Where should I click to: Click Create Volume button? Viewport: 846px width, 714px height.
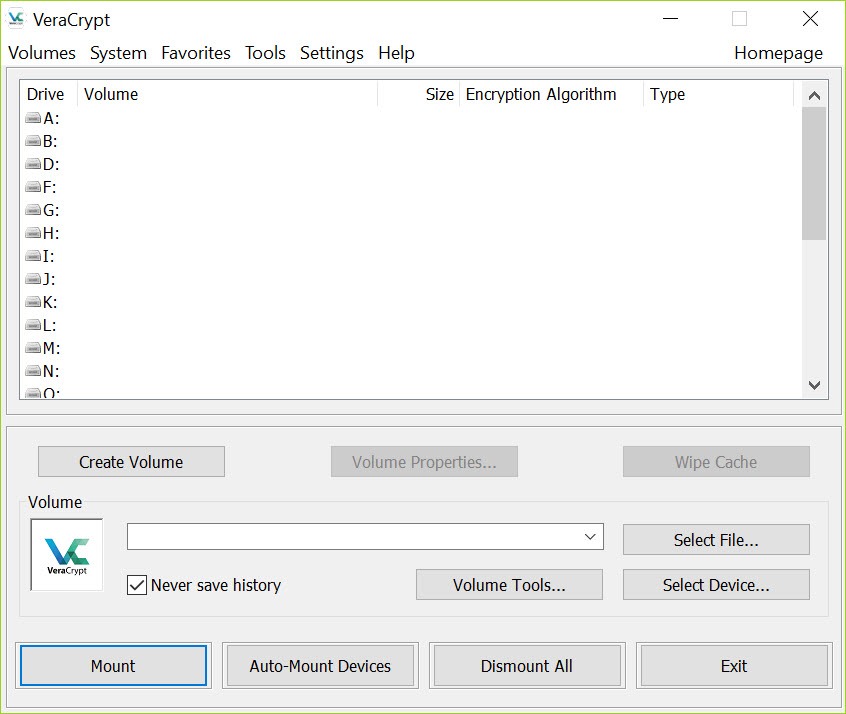[x=131, y=462]
